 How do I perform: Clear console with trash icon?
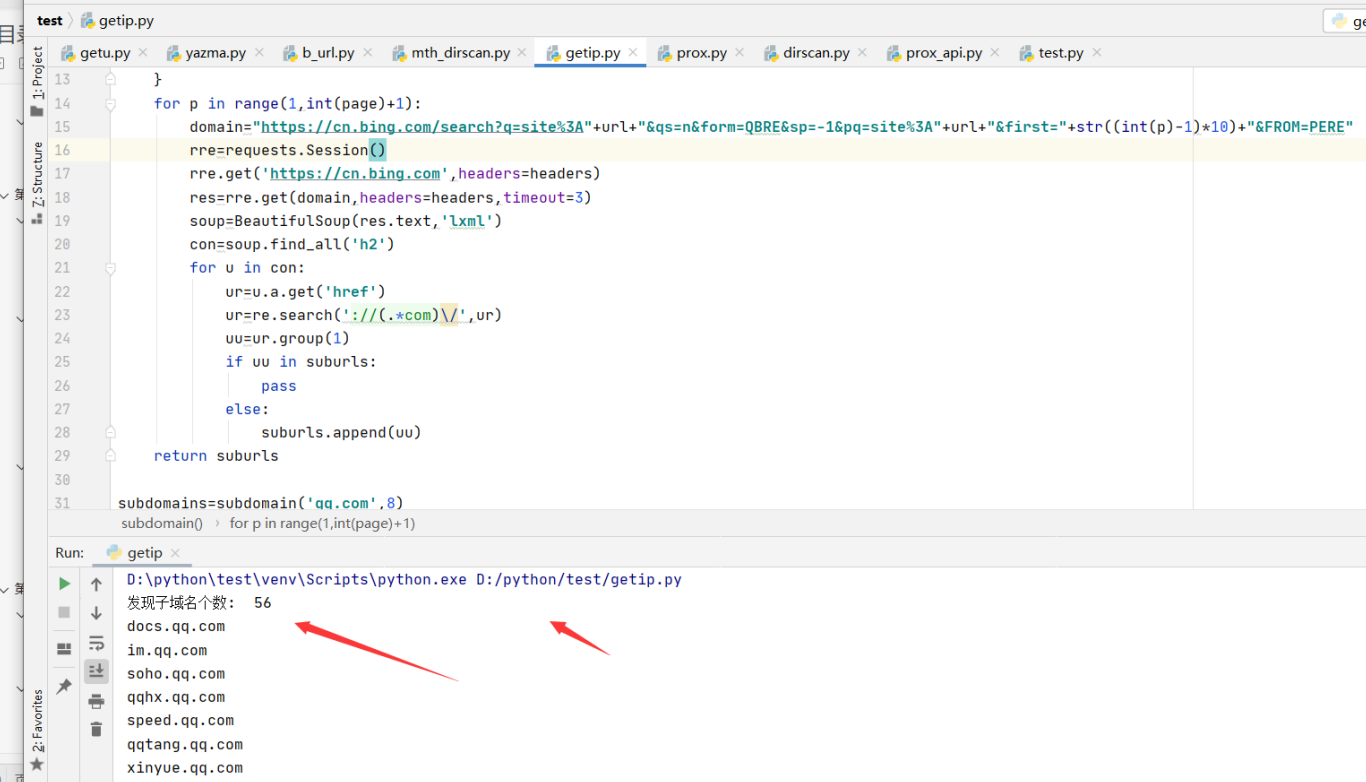[x=96, y=729]
